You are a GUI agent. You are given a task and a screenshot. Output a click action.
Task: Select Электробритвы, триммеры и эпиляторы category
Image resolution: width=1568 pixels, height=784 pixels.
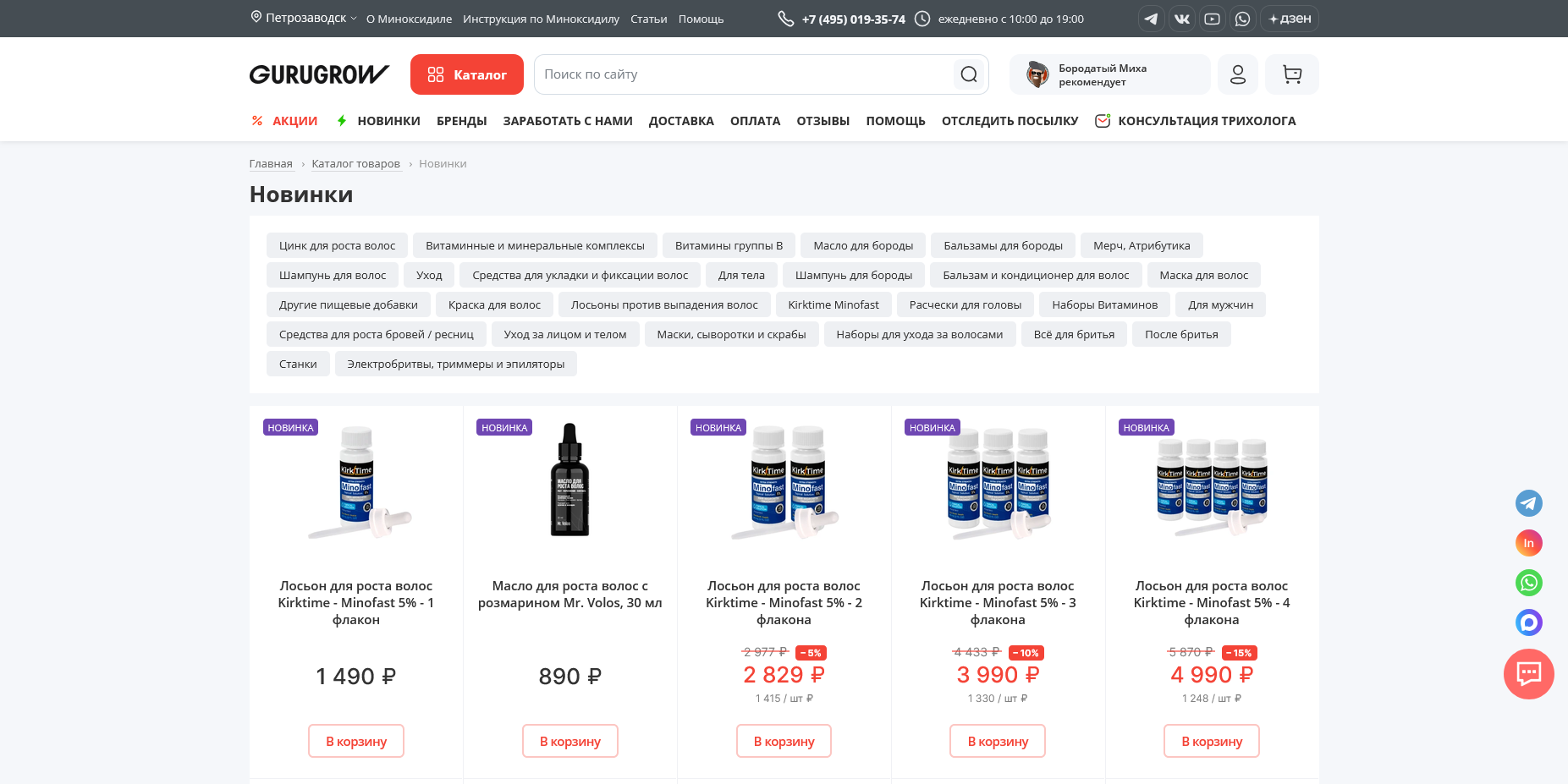click(456, 364)
